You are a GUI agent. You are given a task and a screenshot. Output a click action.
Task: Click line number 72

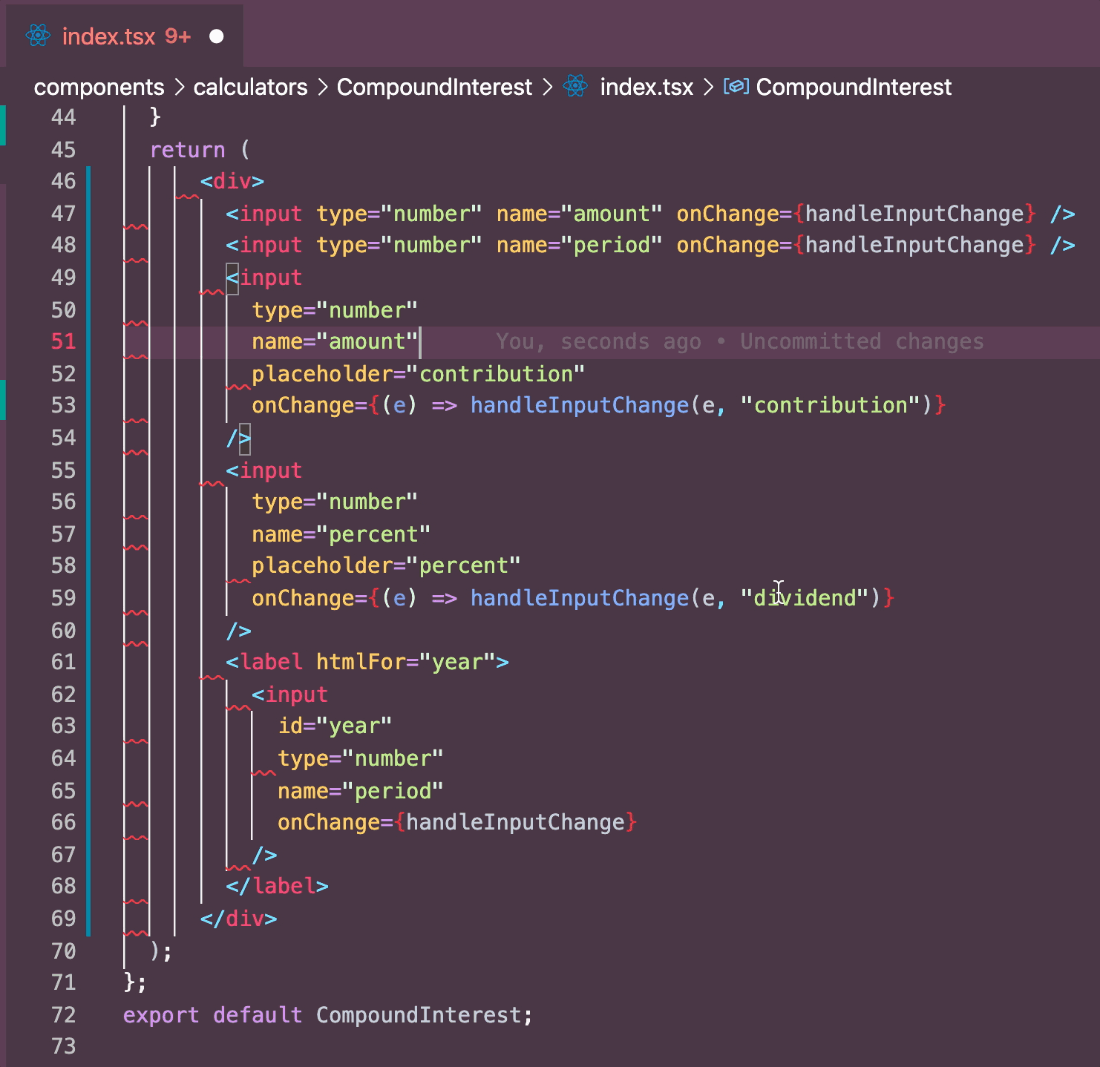[63, 1015]
